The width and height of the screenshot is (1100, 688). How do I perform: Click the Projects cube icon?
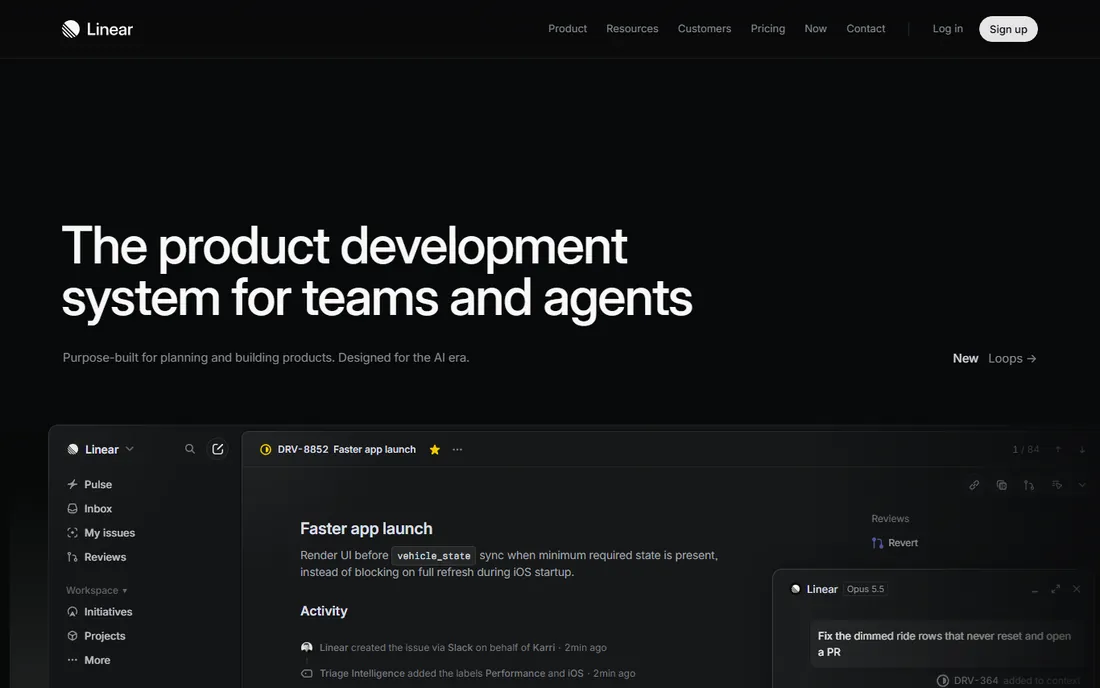click(72, 635)
